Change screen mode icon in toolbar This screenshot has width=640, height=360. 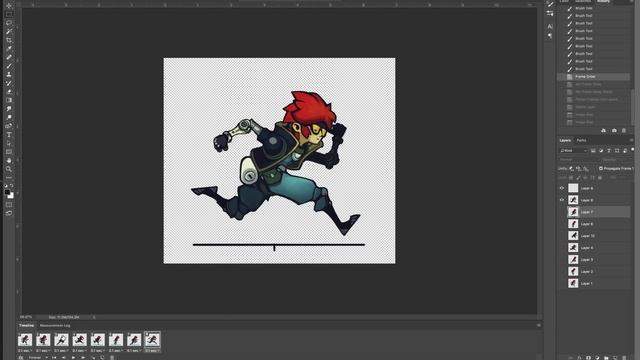[x=9, y=213]
